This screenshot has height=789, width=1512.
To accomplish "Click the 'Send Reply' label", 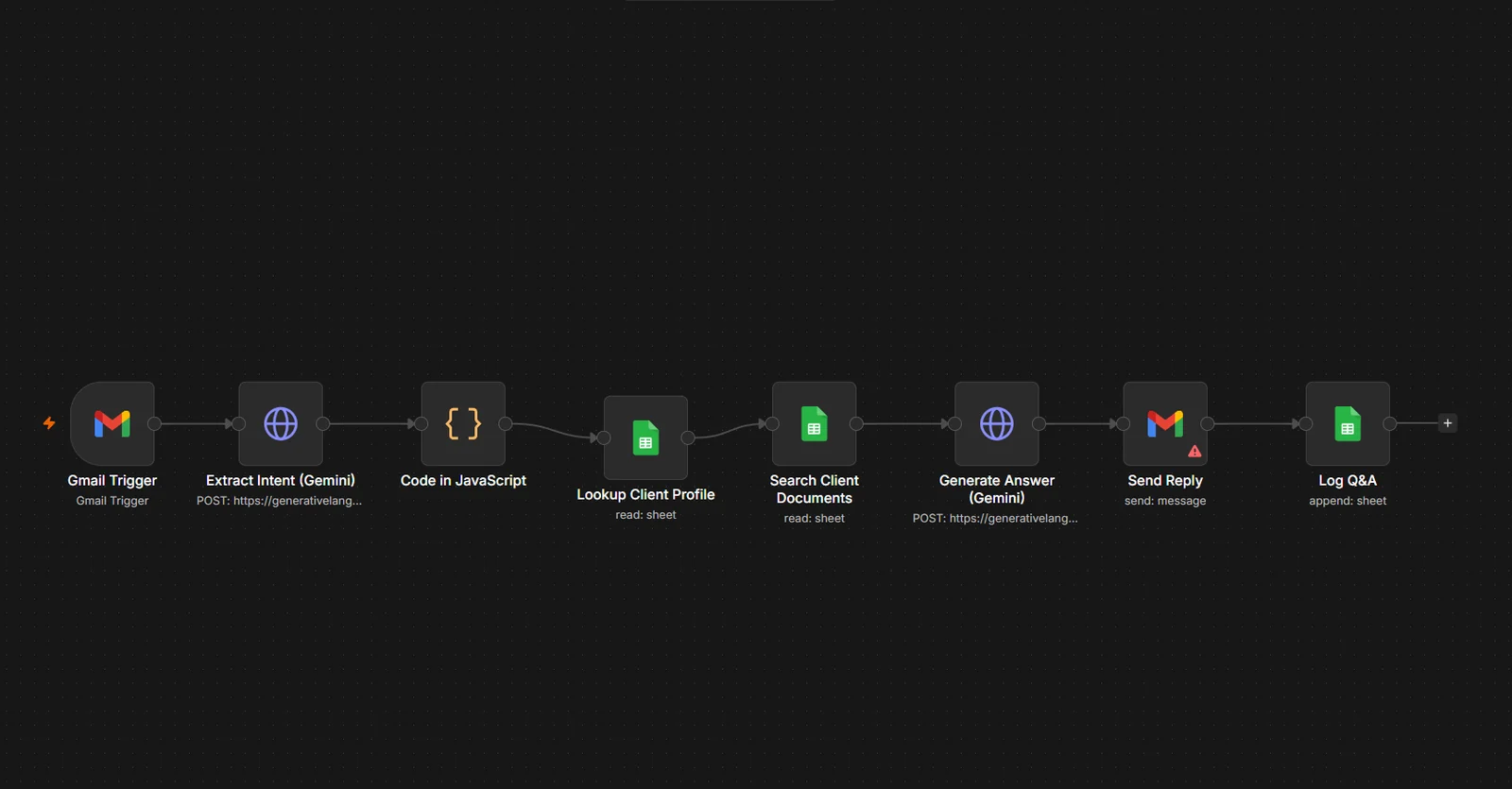I will coord(1165,480).
